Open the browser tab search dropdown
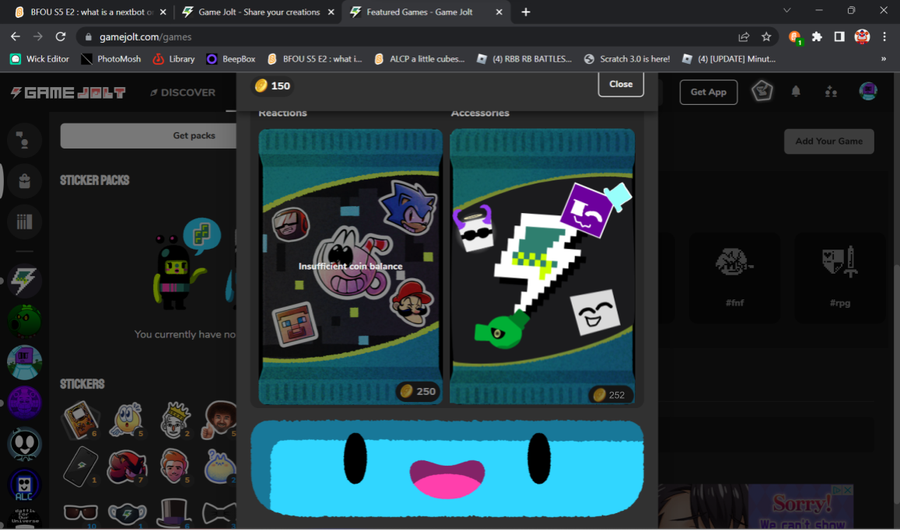The height and width of the screenshot is (531, 900). click(787, 10)
